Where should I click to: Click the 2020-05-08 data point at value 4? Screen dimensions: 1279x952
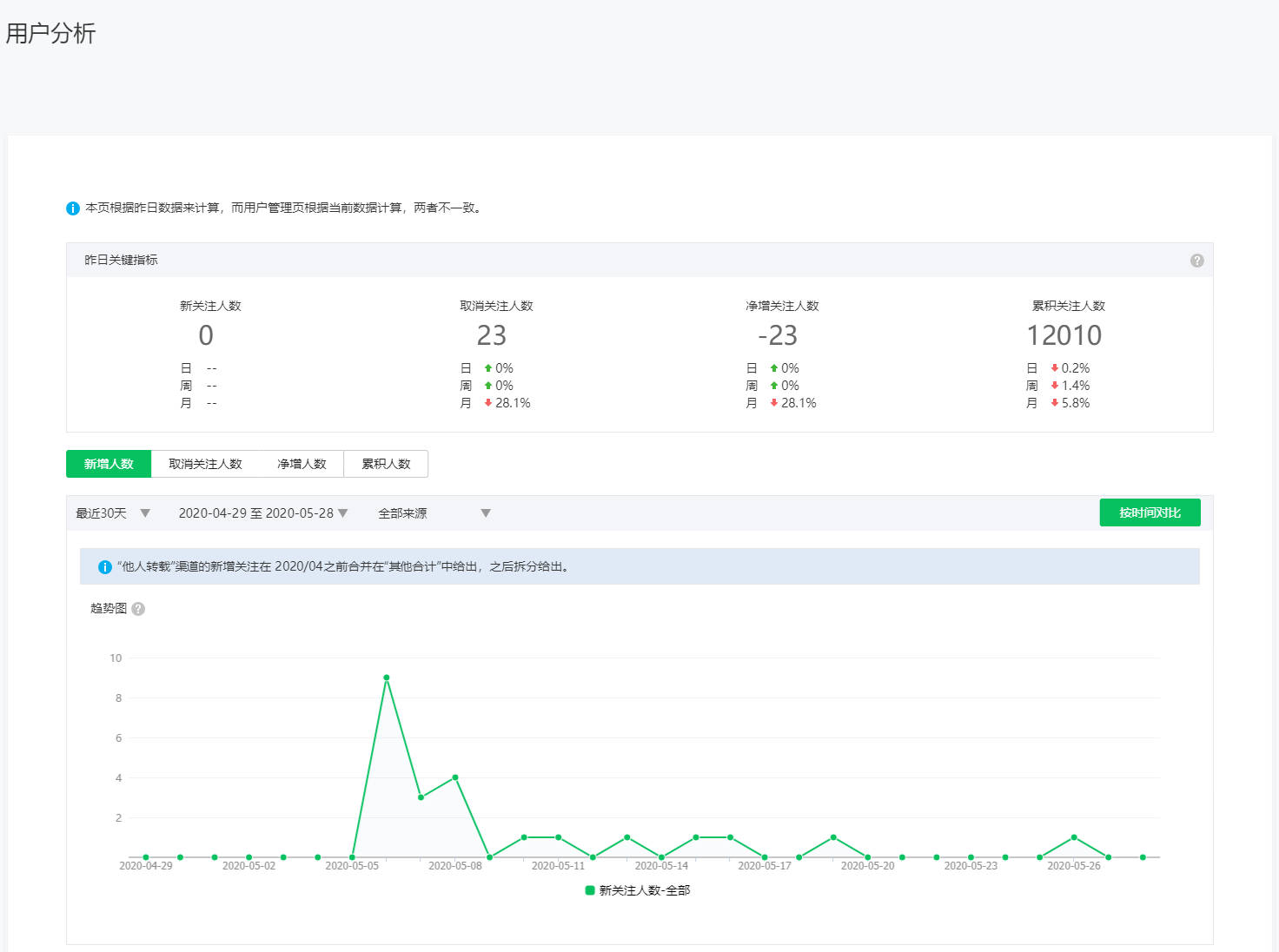point(455,777)
